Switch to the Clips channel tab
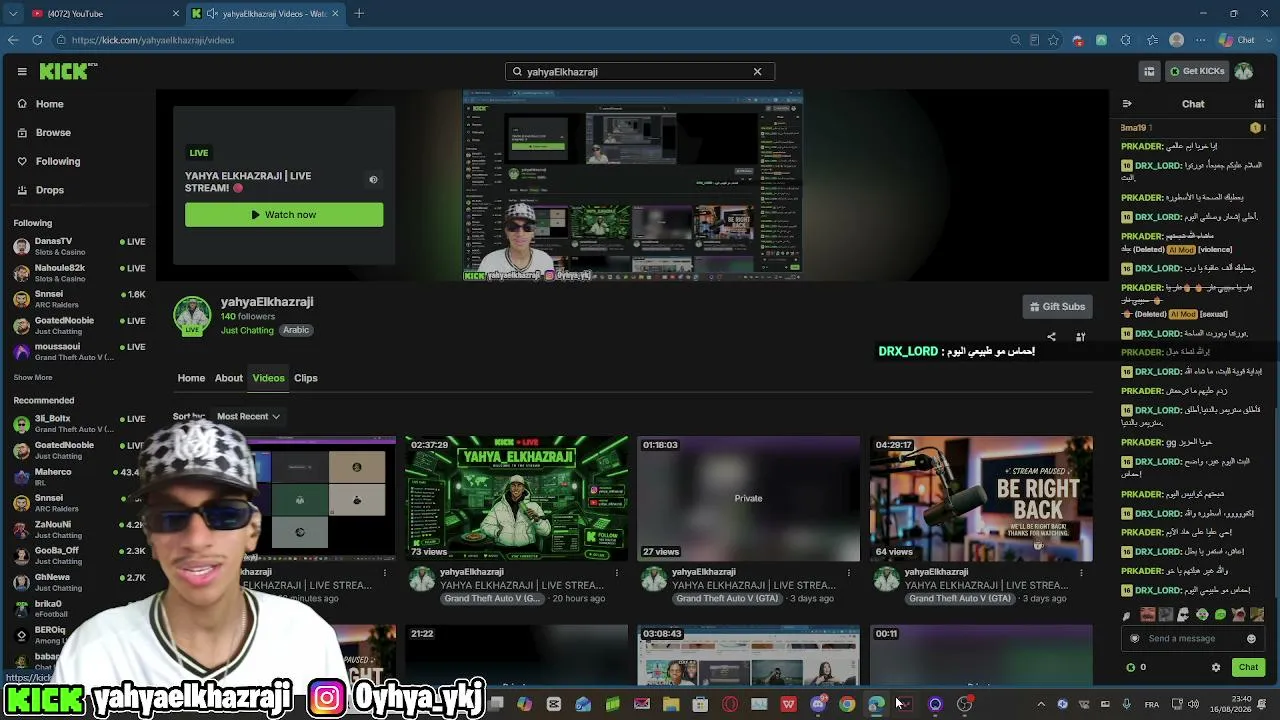The height and width of the screenshot is (720, 1280). (306, 378)
